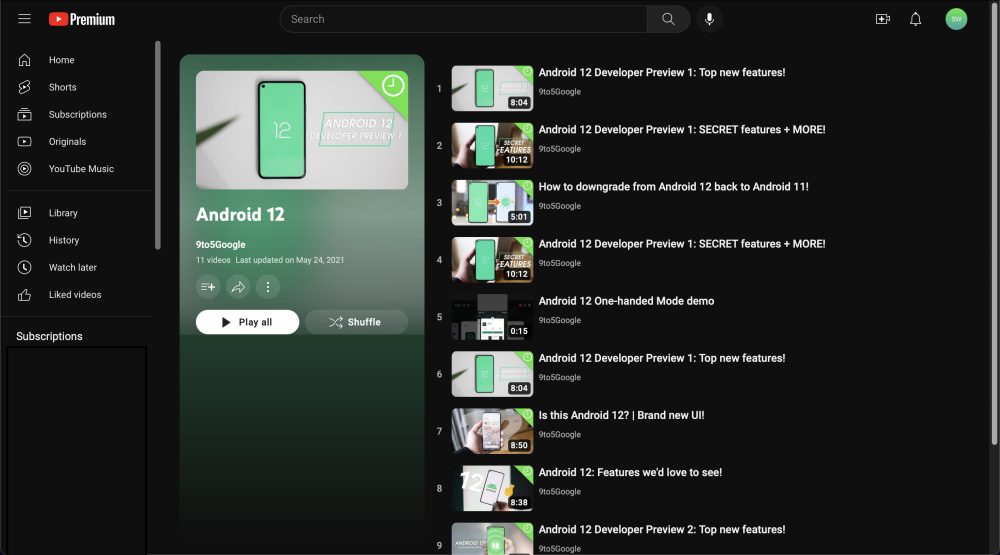The width and height of the screenshot is (1000, 555).
Task: Open the Create video icon
Action: point(883,19)
